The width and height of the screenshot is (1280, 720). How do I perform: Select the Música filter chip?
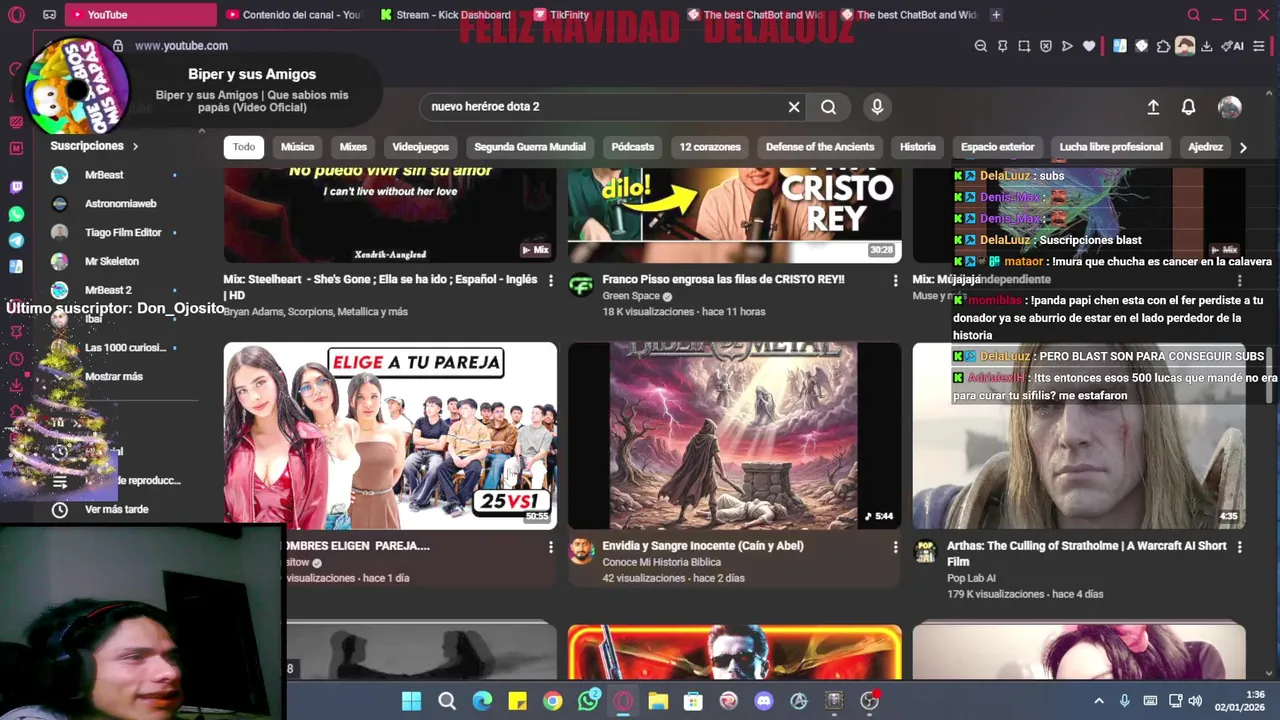coord(297,147)
